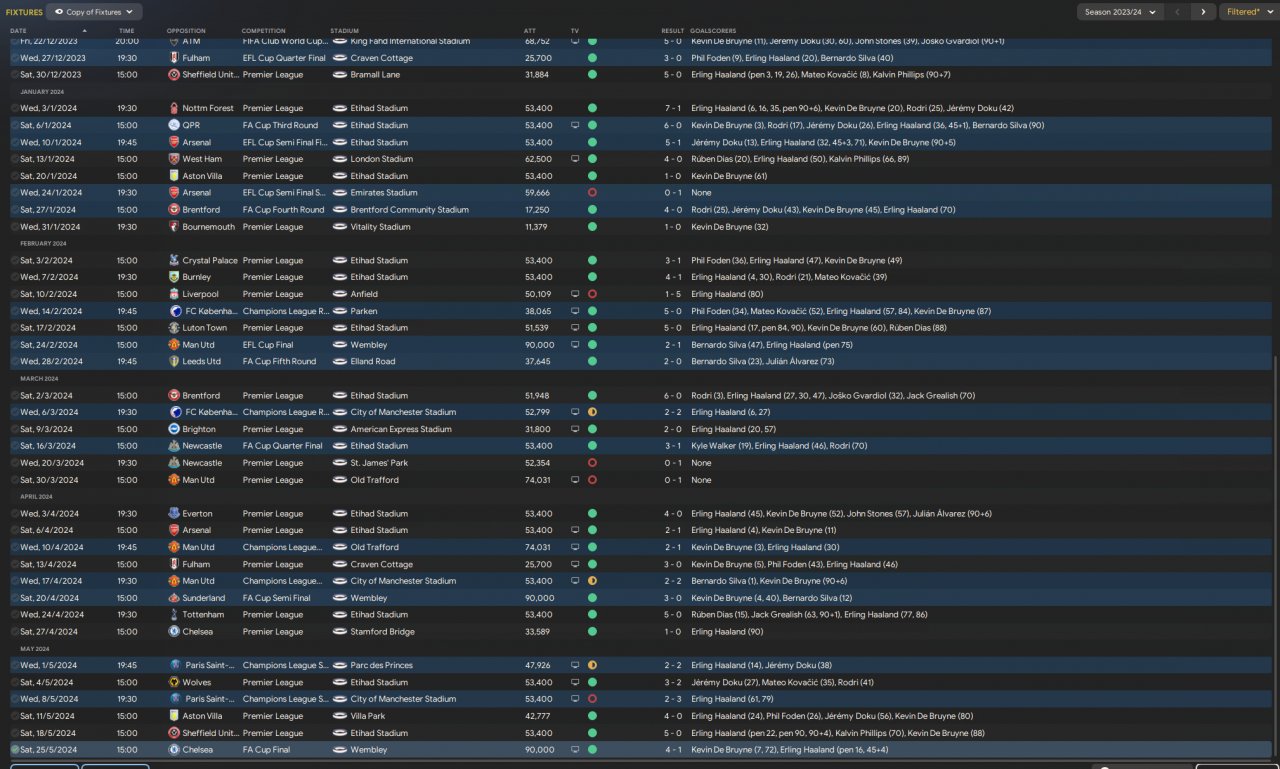Click the Liverpool club badge
Image resolution: width=1280 pixels, height=769 pixels.
point(174,294)
